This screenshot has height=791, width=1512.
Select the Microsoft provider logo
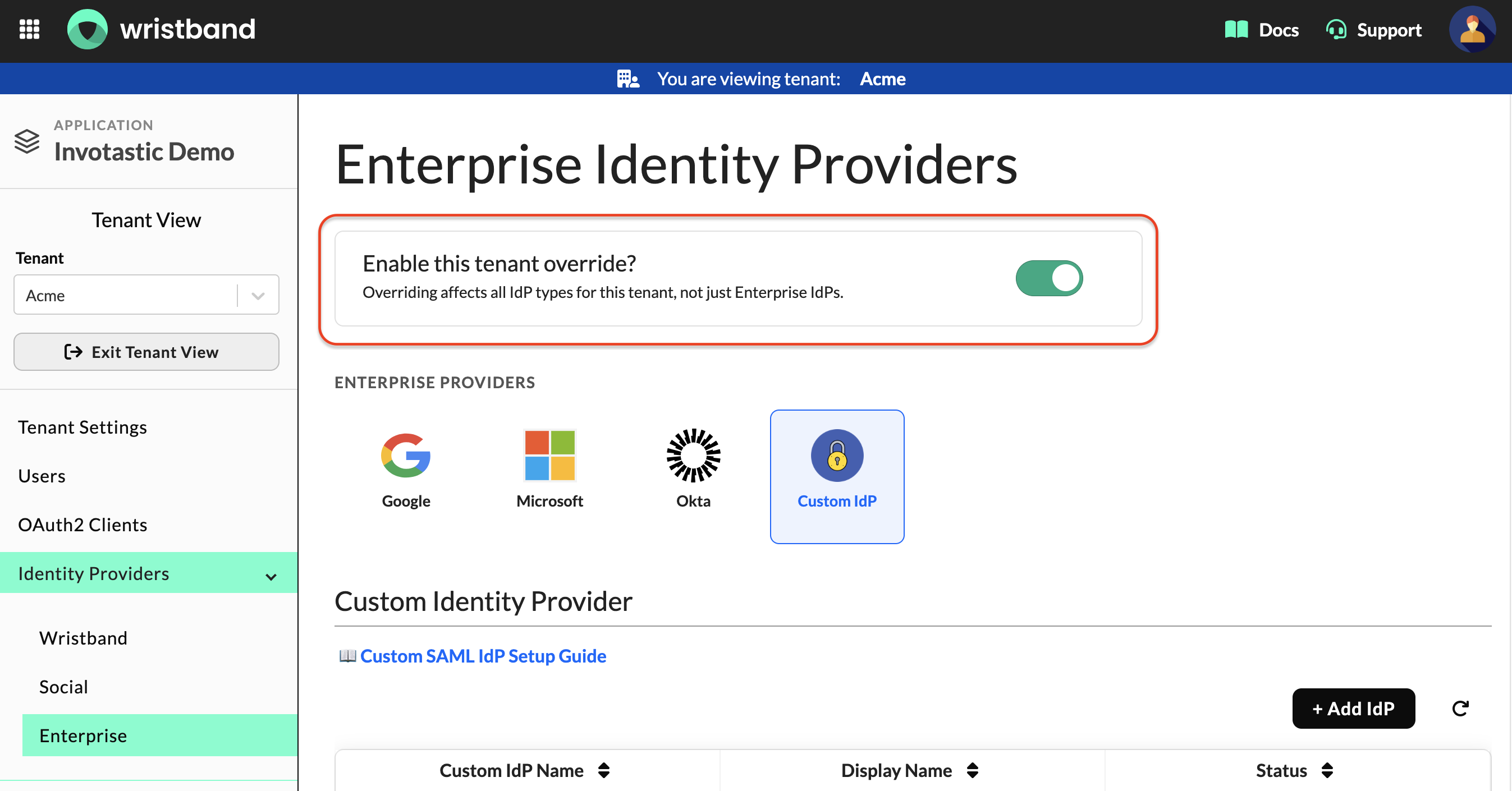(x=549, y=456)
